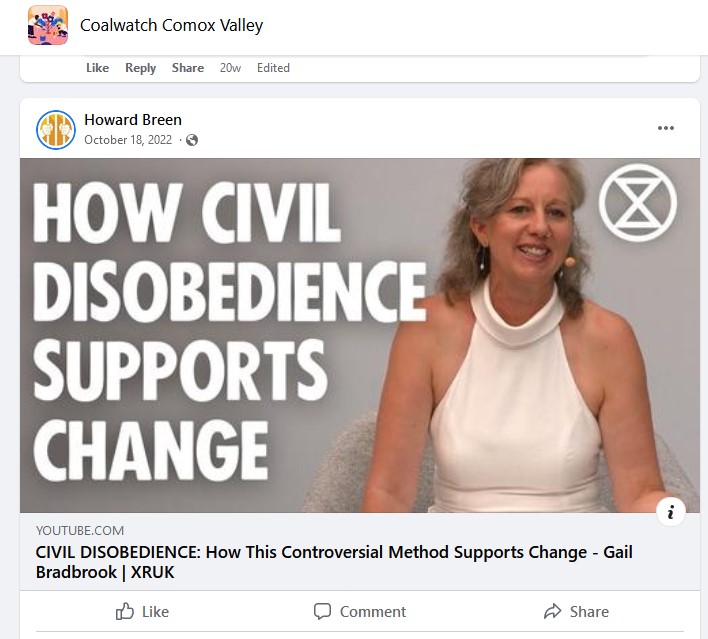Click the Share arrow icon

[x=552, y=611]
